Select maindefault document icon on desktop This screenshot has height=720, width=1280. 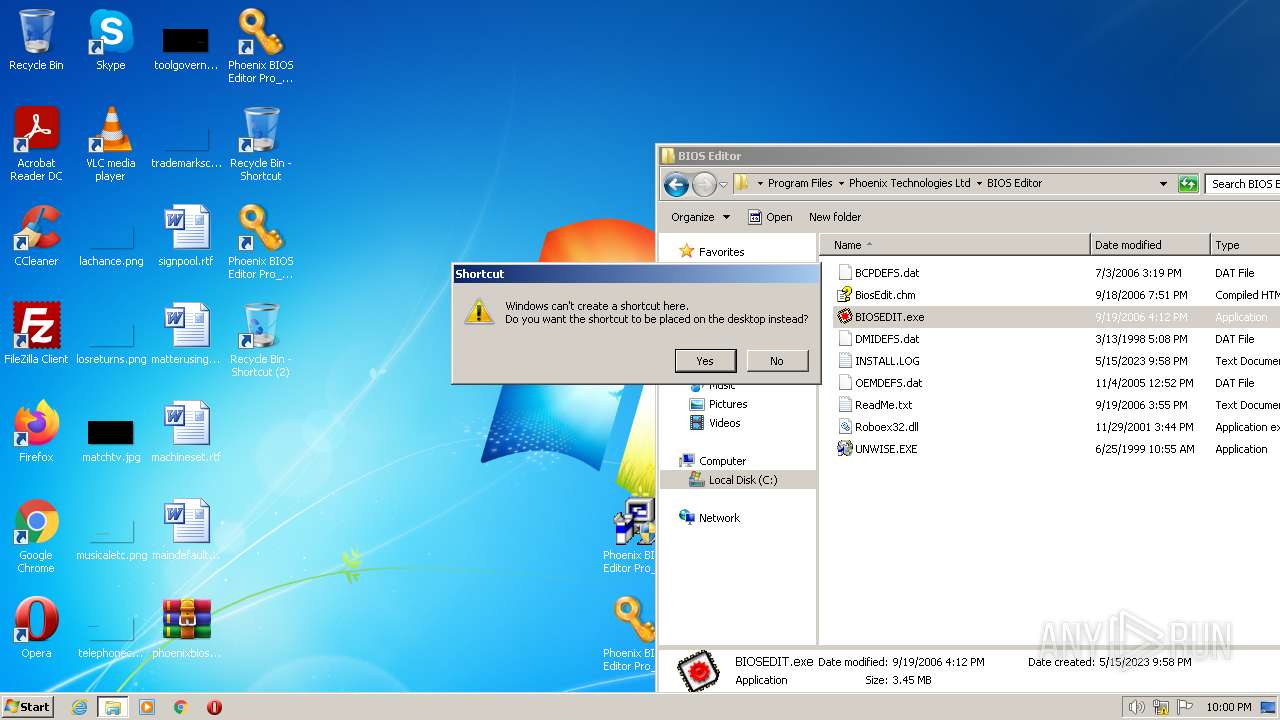(186, 530)
